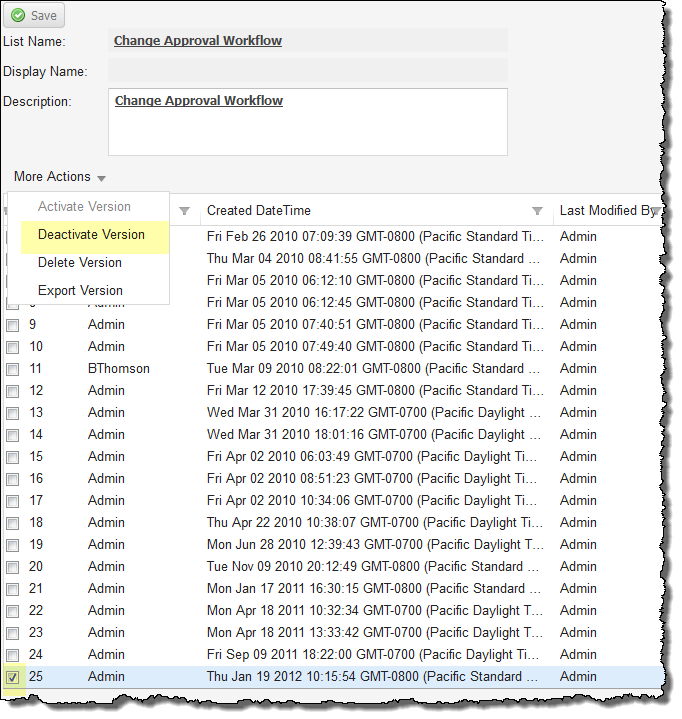Check the box for version 10
682x719 pixels.
[12, 347]
